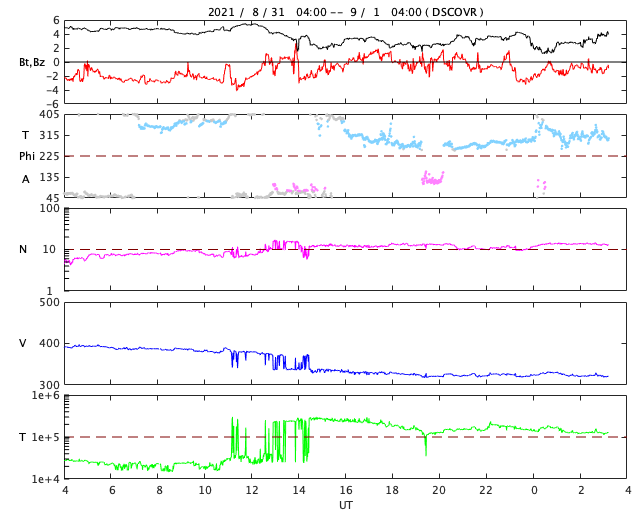Image resolution: width=640 pixels, height=512 pixels.
Task: Click the '12' hour label on UT axis
Action: (x=252, y=490)
